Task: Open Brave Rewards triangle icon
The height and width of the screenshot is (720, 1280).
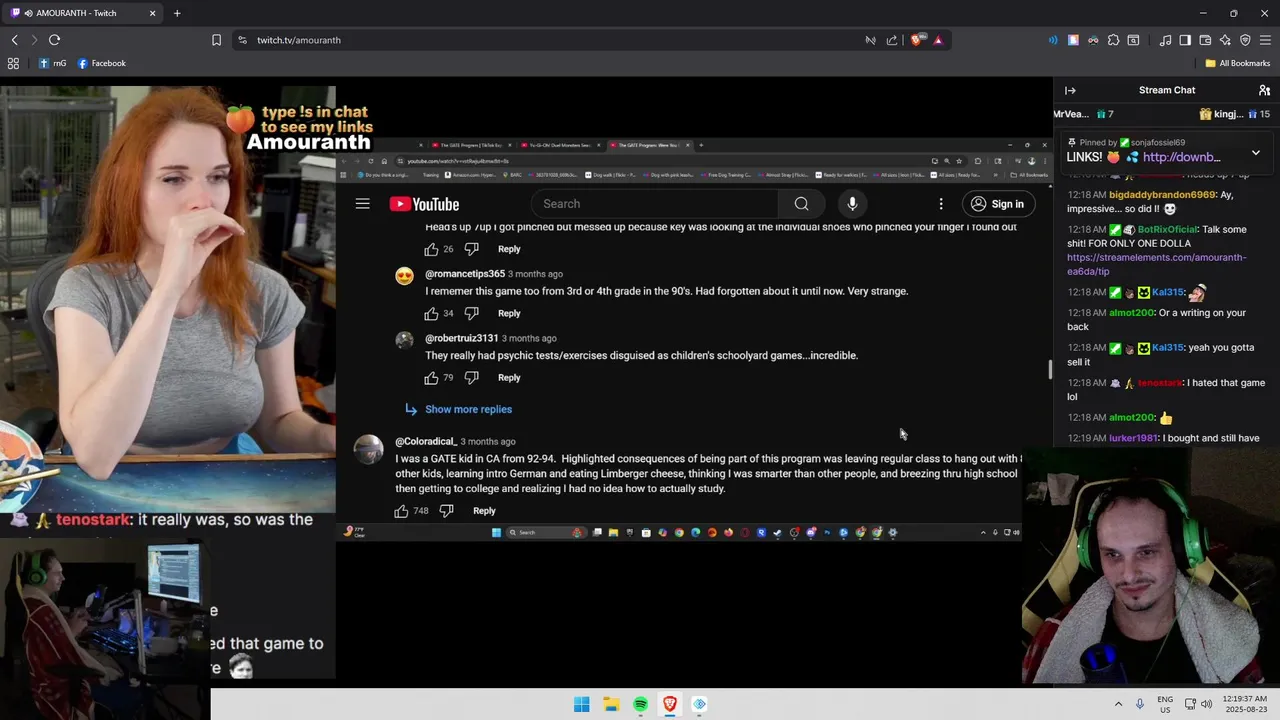Action: (x=938, y=40)
